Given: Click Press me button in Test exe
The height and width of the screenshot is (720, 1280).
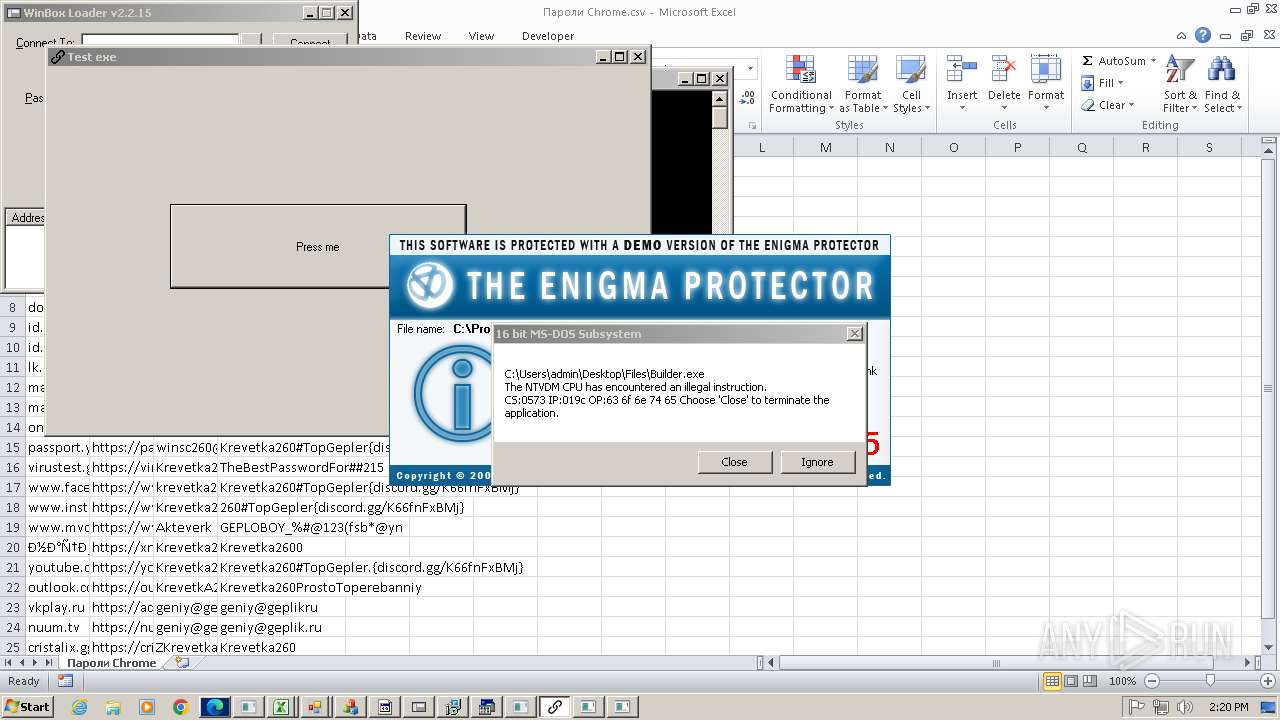Looking at the screenshot, I should 317,246.
